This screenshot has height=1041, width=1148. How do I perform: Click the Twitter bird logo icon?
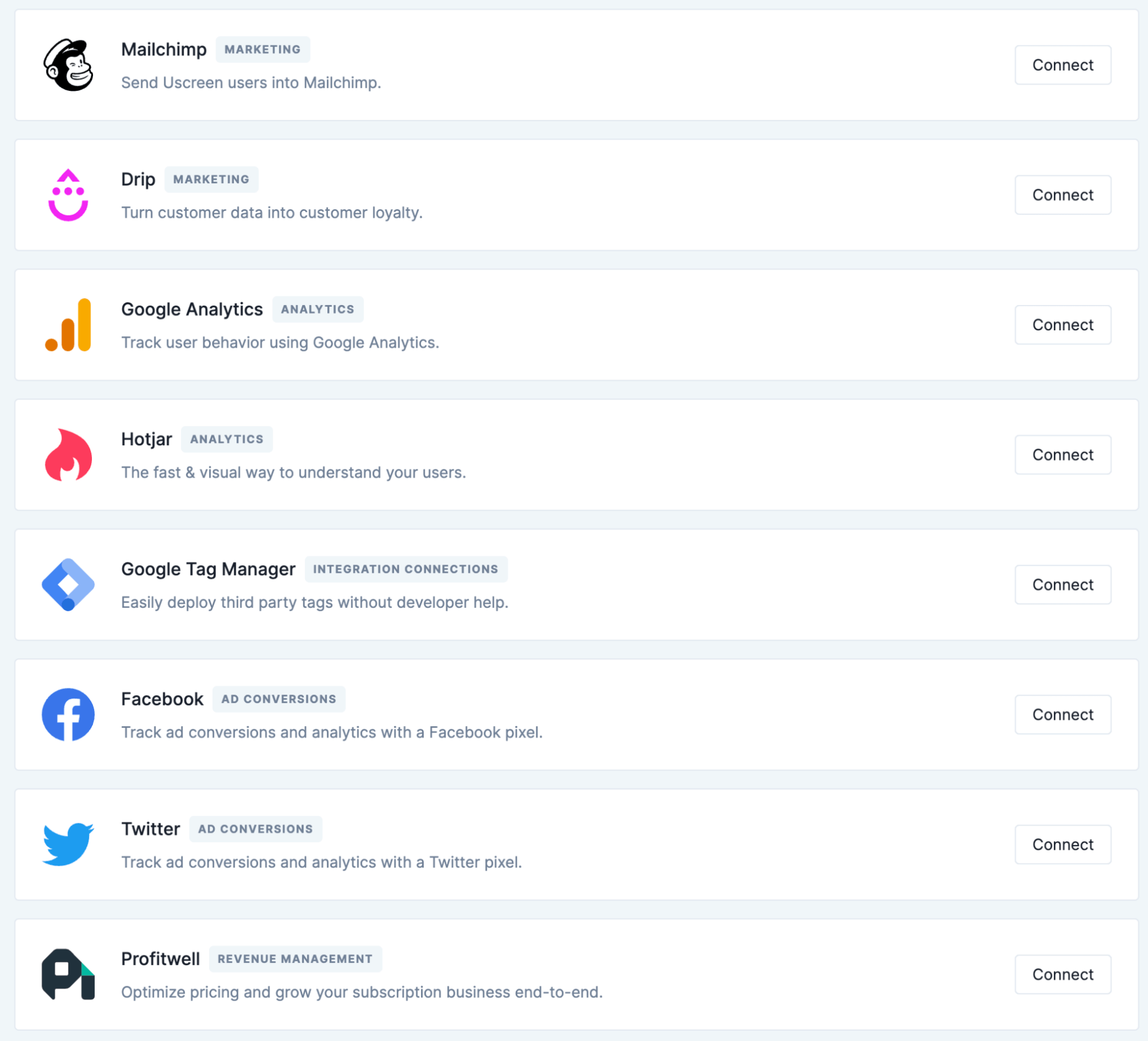(x=68, y=845)
